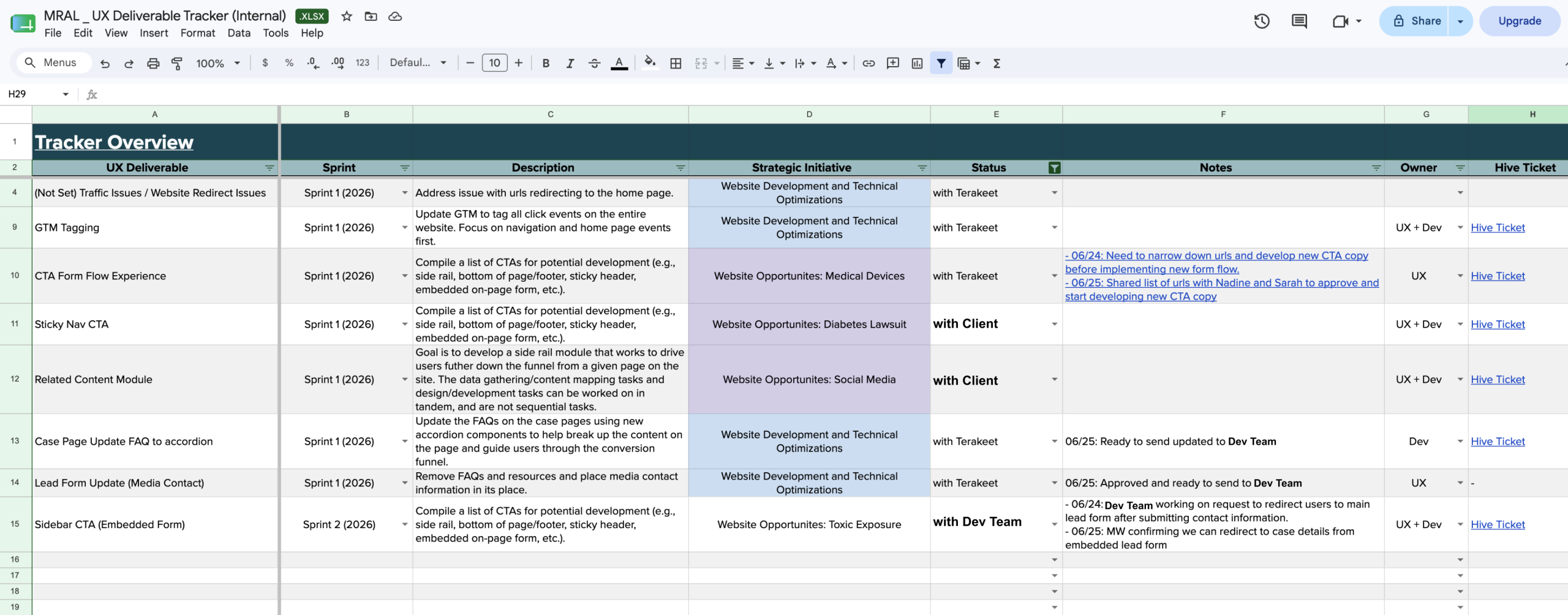The width and height of the screenshot is (1568, 615).
Task: Open the Edit menu
Action: (x=83, y=33)
